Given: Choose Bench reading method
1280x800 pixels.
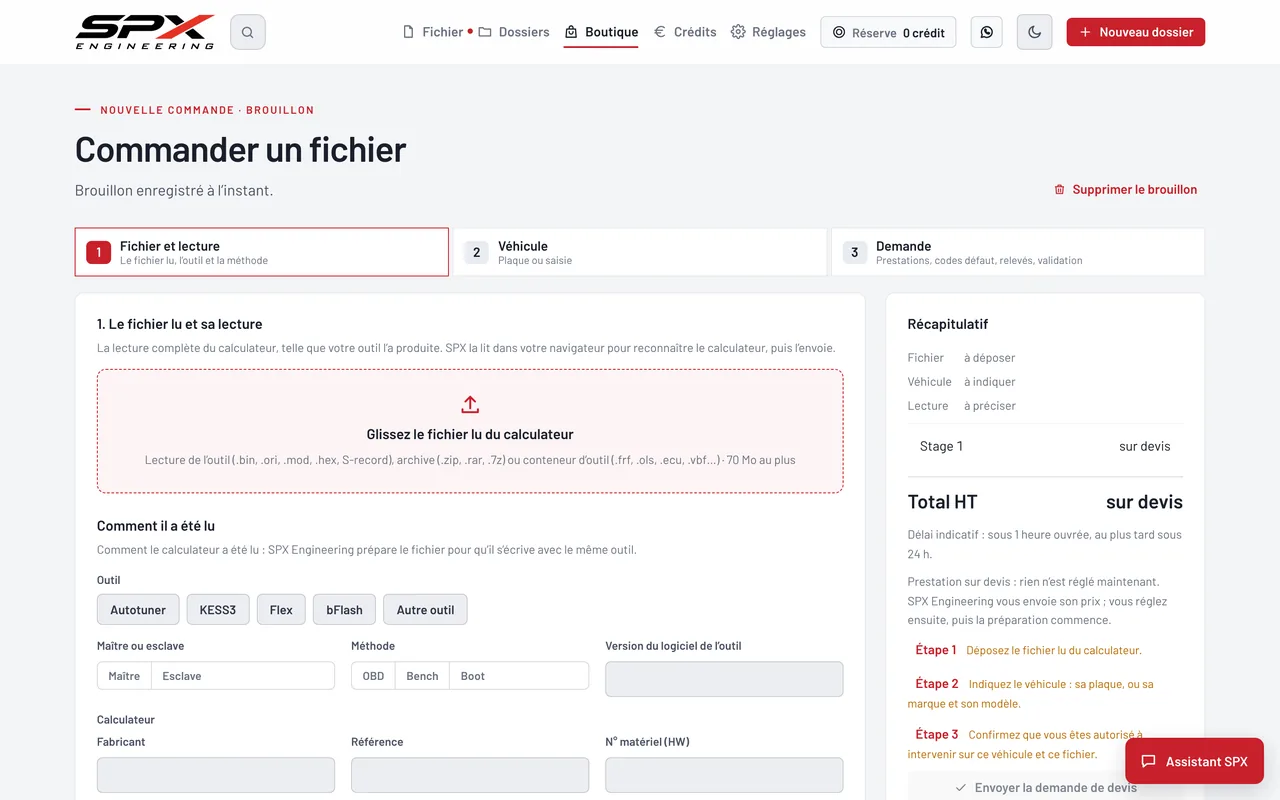Looking at the screenshot, I should (422, 676).
